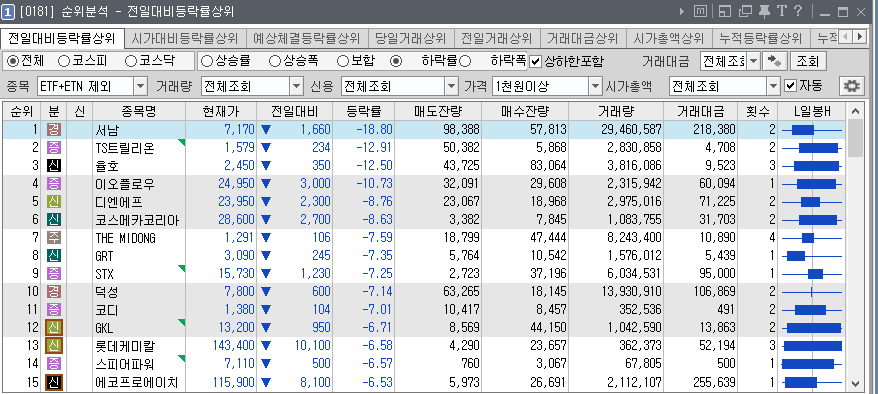Viewport: 878px width, 394px height.
Task: Sort by 매수잔량 column header
Action: pyautogui.click(x=525, y=111)
